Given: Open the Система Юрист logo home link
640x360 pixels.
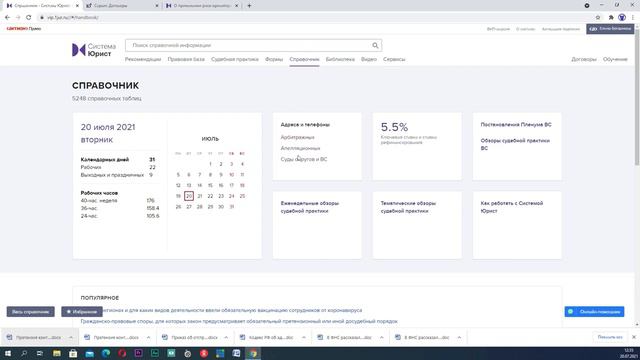Looking at the screenshot, I should click(94, 50).
